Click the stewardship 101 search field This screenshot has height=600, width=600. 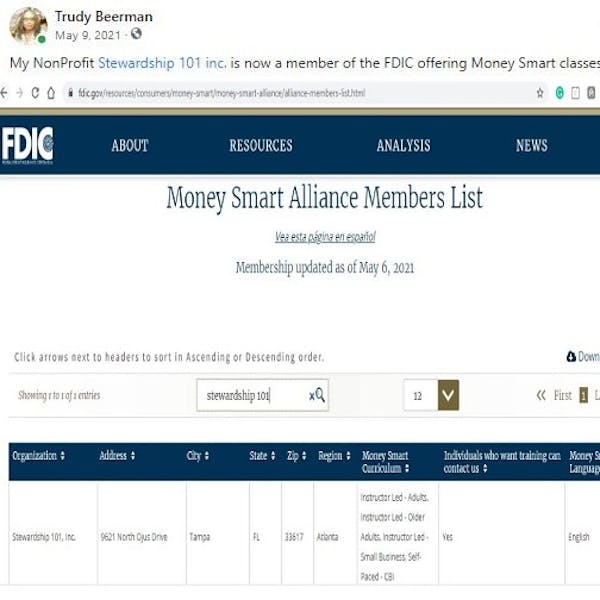click(250, 396)
